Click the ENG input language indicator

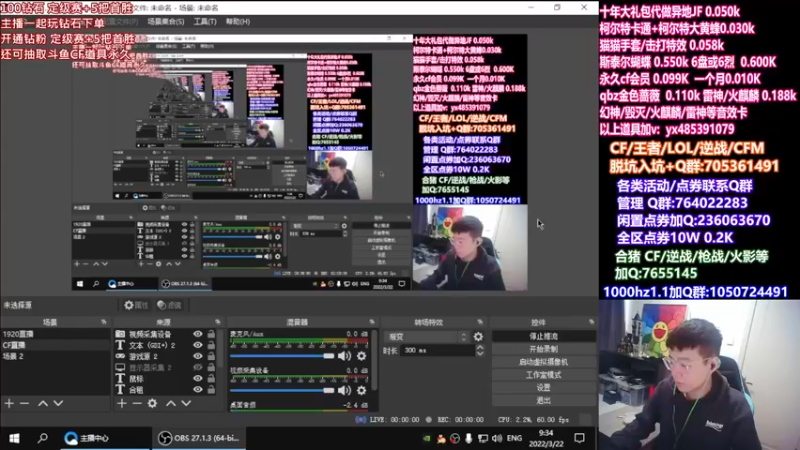[x=514, y=438]
